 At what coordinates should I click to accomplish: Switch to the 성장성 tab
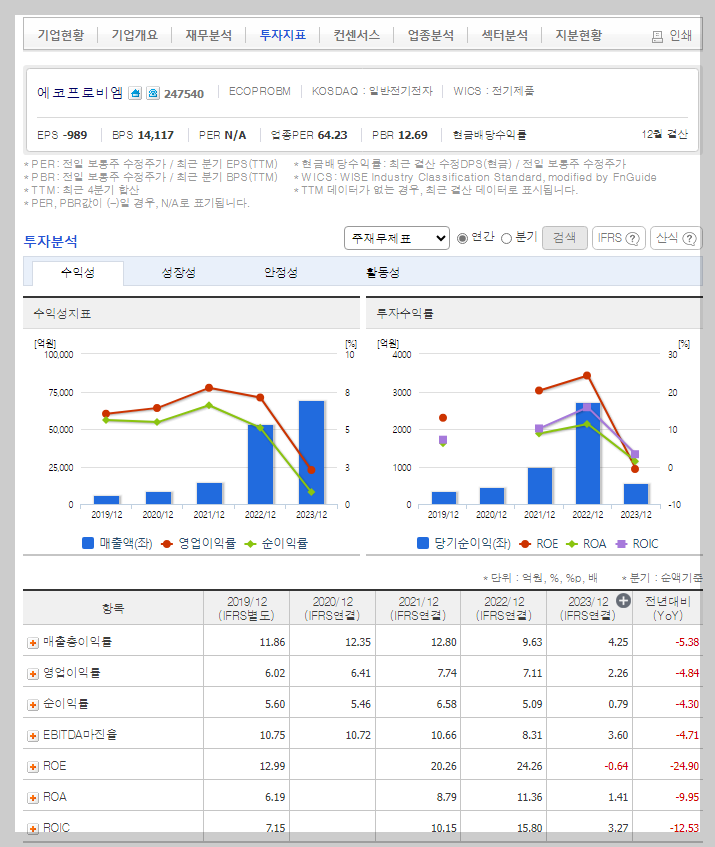(x=179, y=273)
